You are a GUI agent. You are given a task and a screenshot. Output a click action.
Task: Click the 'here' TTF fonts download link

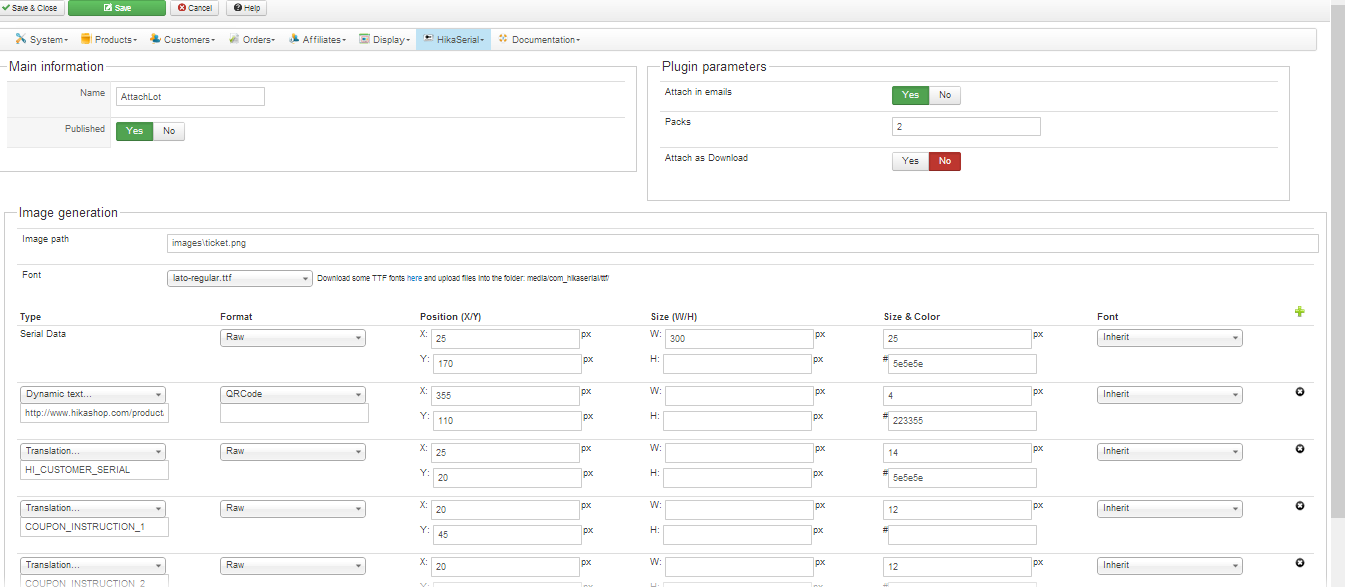click(414, 279)
